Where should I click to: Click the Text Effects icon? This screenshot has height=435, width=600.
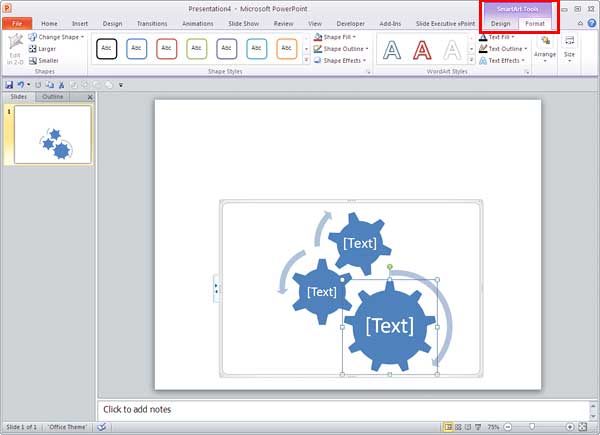click(483, 60)
